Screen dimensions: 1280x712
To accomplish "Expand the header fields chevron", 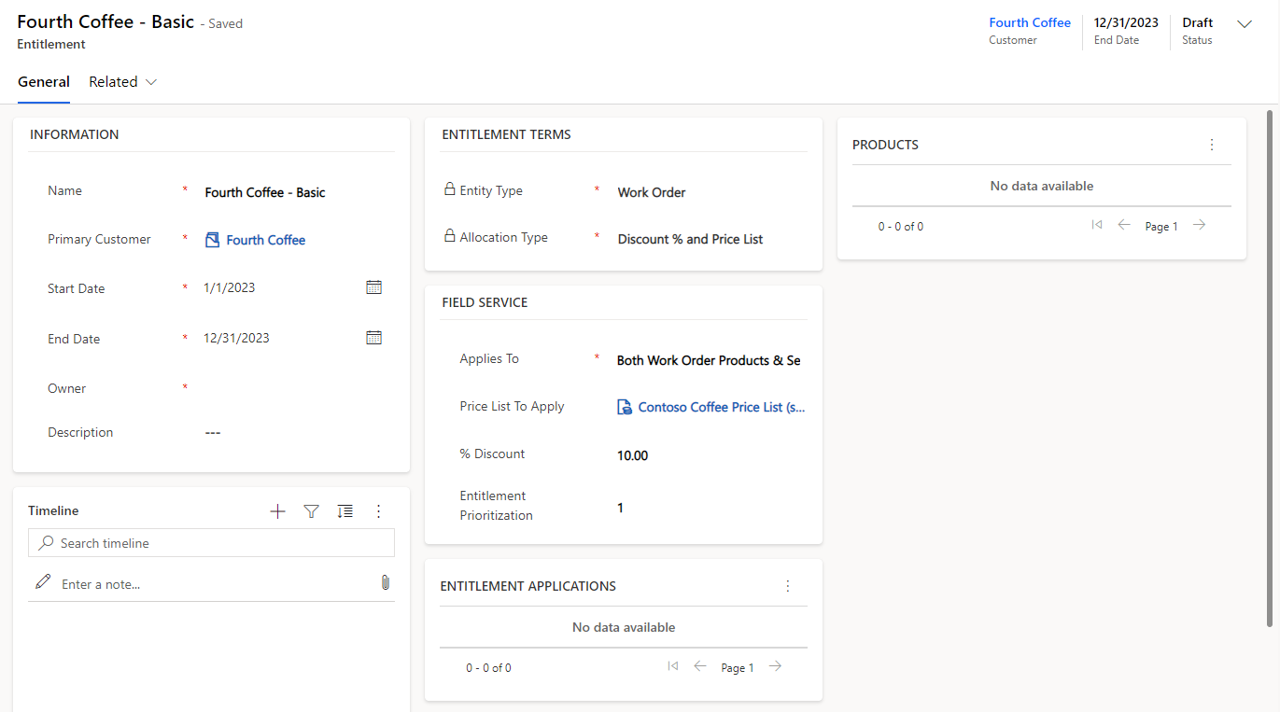I will click(x=1245, y=24).
